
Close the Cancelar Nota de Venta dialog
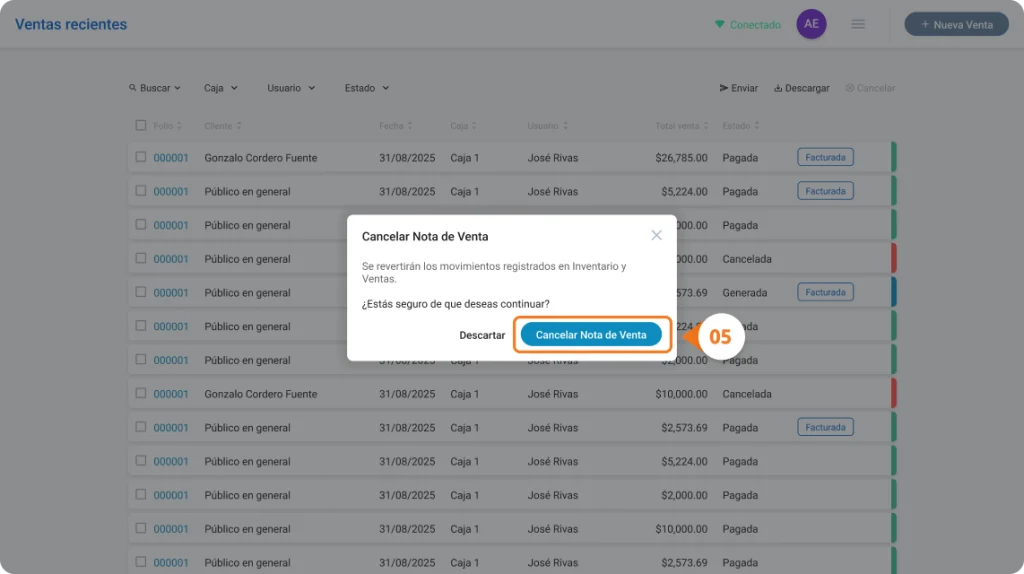(656, 235)
